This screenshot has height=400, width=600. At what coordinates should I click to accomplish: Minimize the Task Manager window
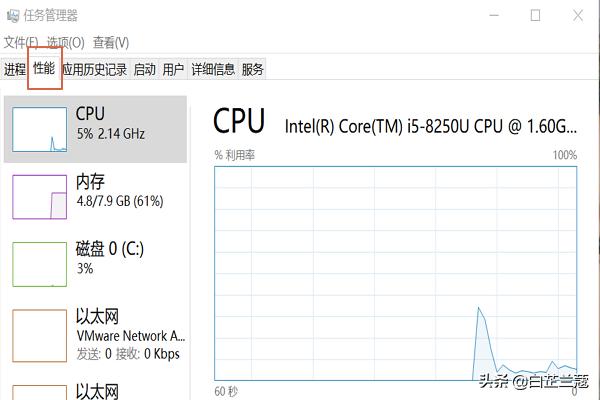coord(494,16)
